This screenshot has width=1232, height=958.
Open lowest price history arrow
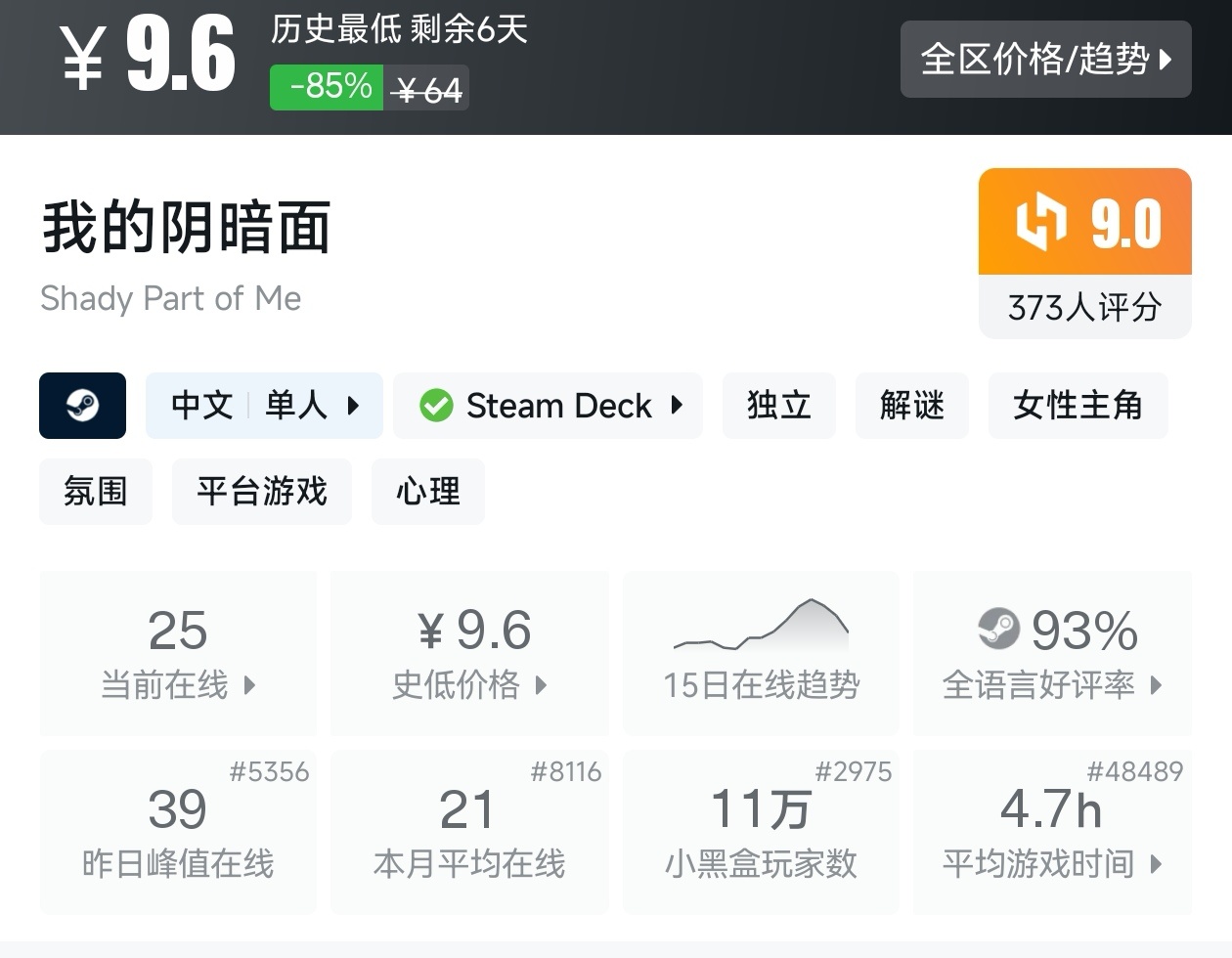click(x=541, y=685)
